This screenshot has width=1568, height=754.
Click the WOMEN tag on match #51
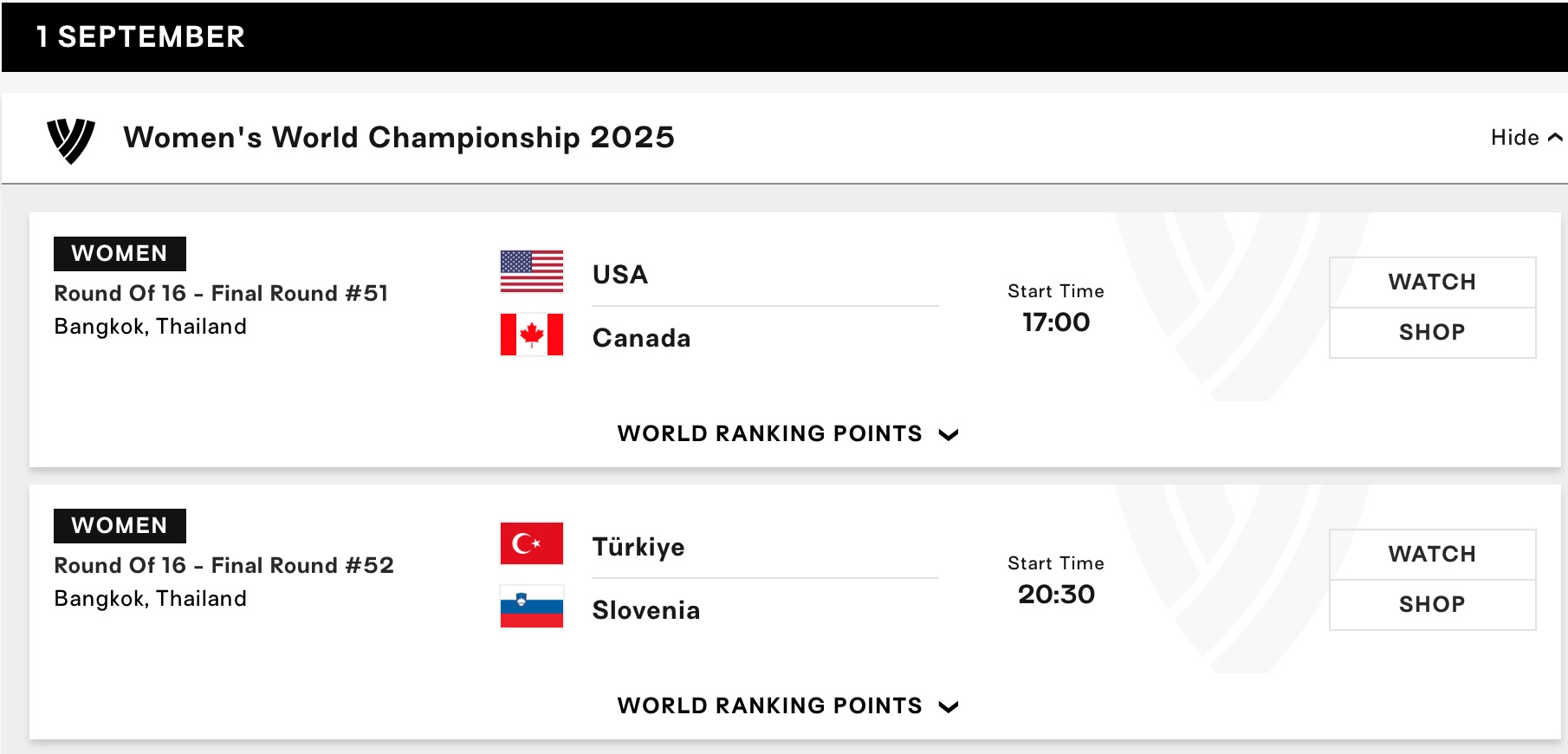[120, 254]
